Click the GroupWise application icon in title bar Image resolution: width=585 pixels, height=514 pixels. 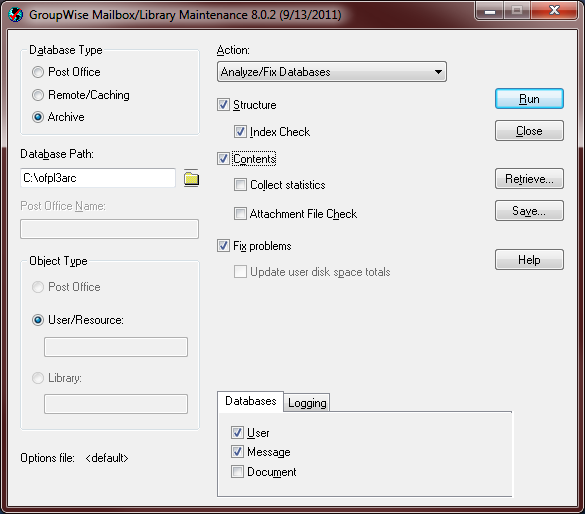pyautogui.click(x=16, y=15)
